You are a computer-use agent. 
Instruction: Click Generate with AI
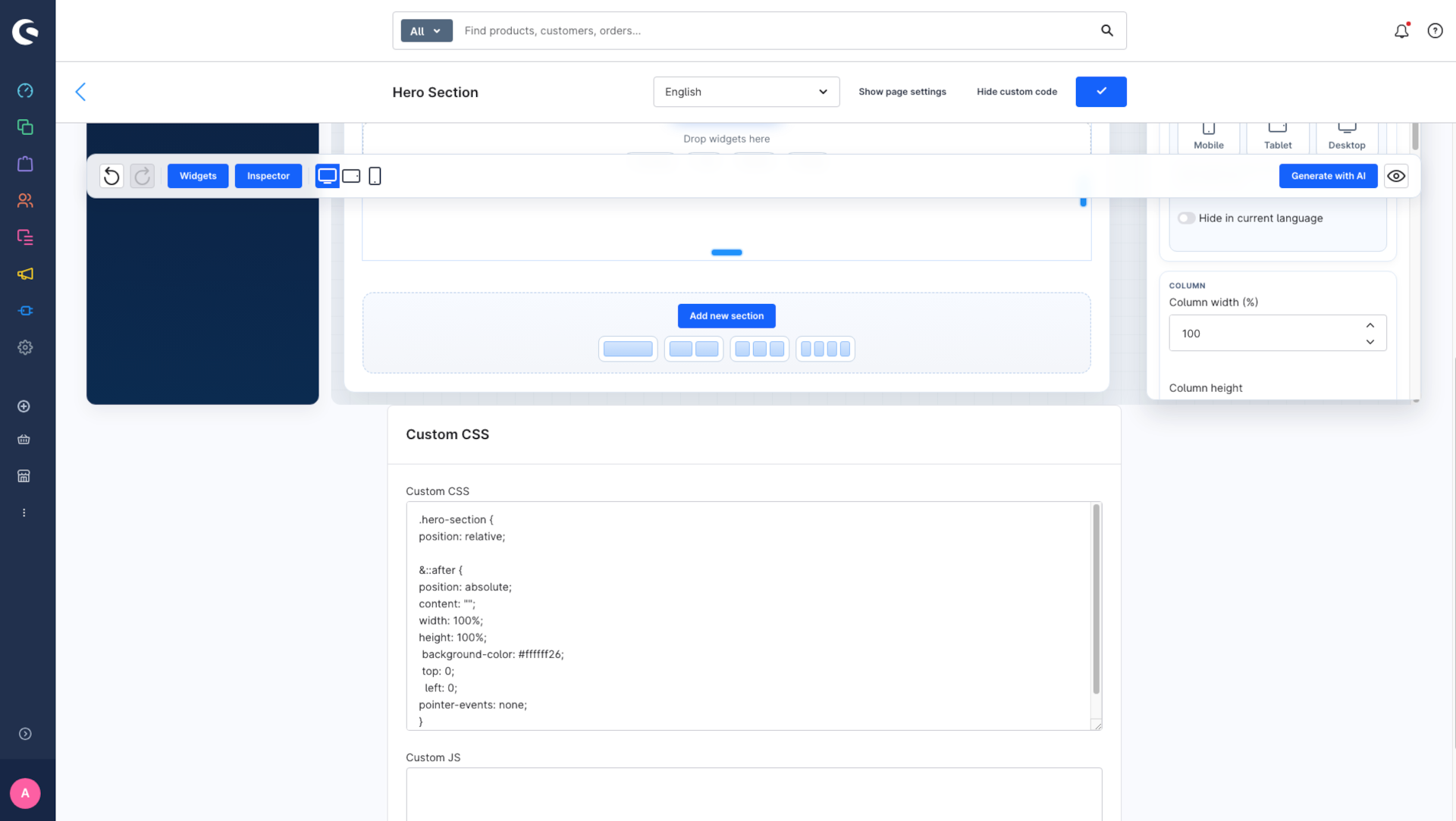(x=1329, y=176)
